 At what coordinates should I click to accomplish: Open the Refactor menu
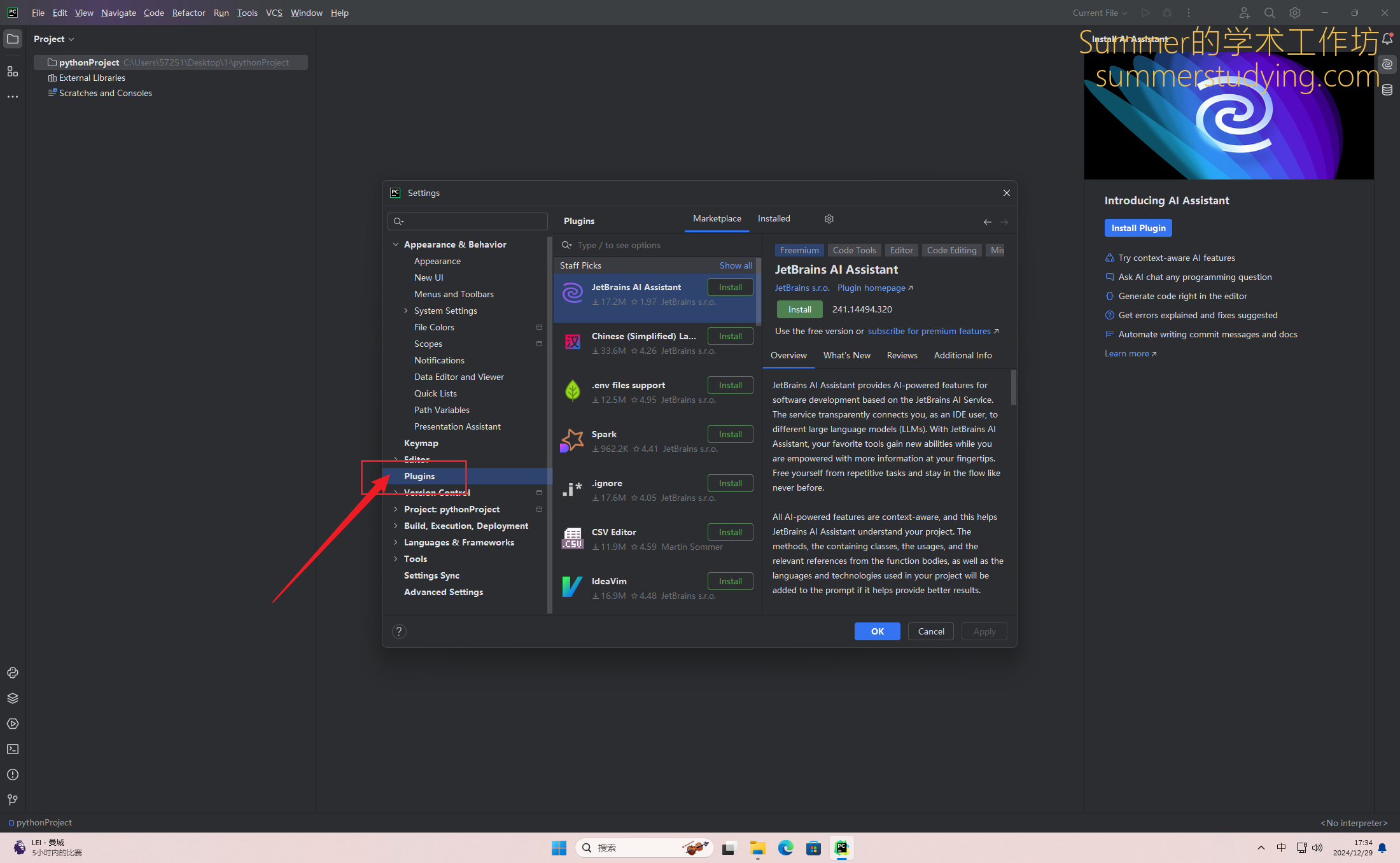(188, 13)
